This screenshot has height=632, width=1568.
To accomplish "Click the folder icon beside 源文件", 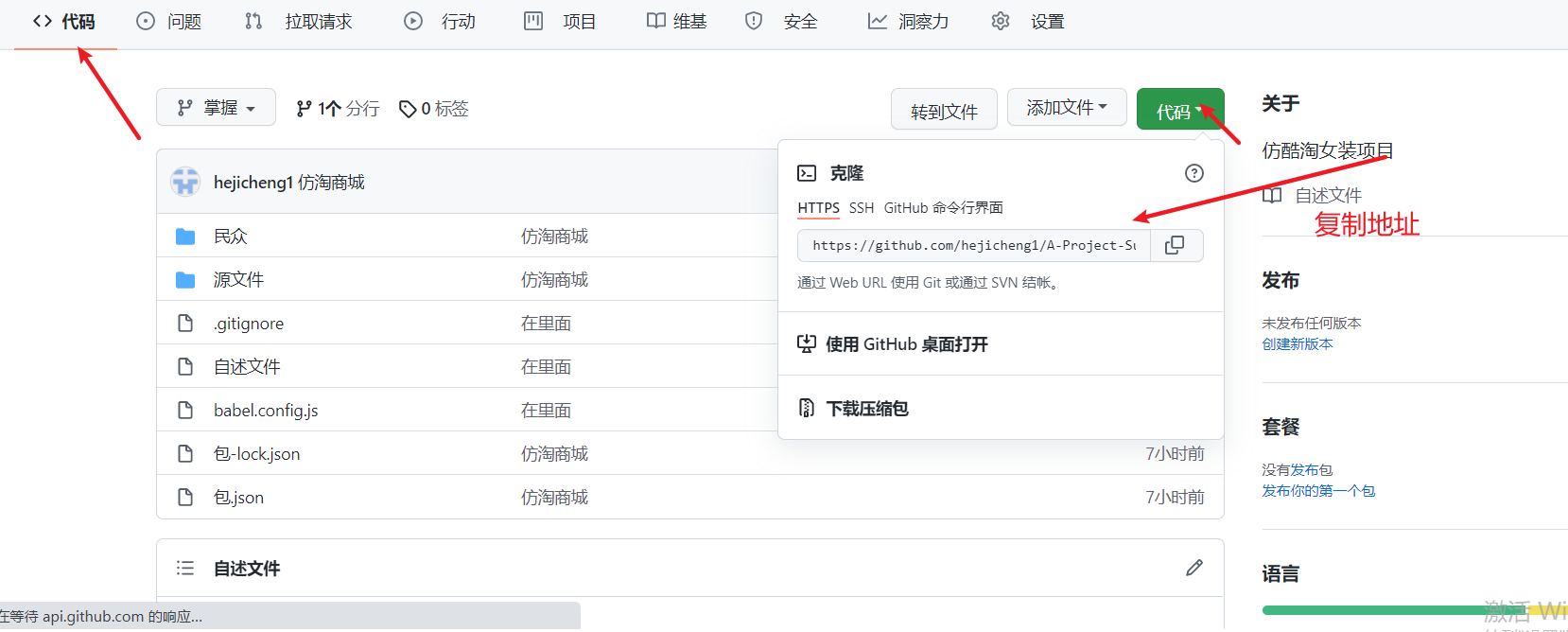I will click(185, 279).
